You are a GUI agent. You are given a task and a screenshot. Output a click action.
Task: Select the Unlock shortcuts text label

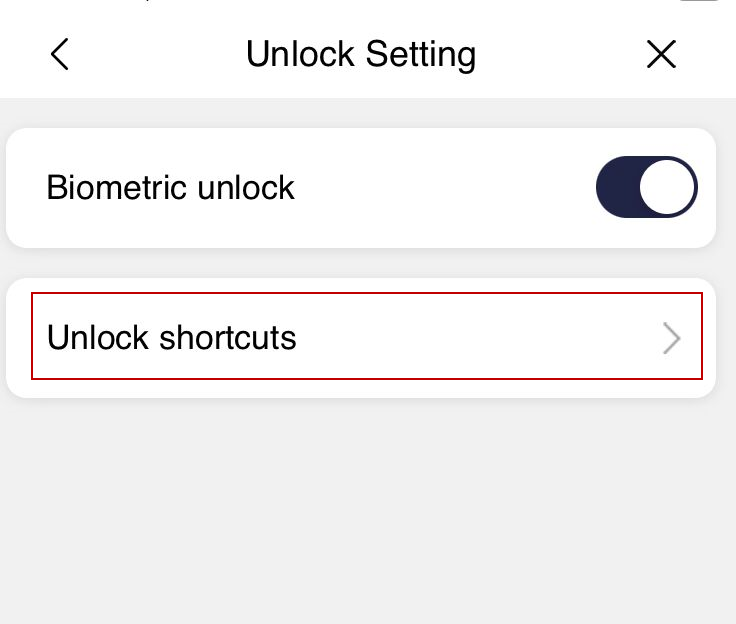(171, 338)
